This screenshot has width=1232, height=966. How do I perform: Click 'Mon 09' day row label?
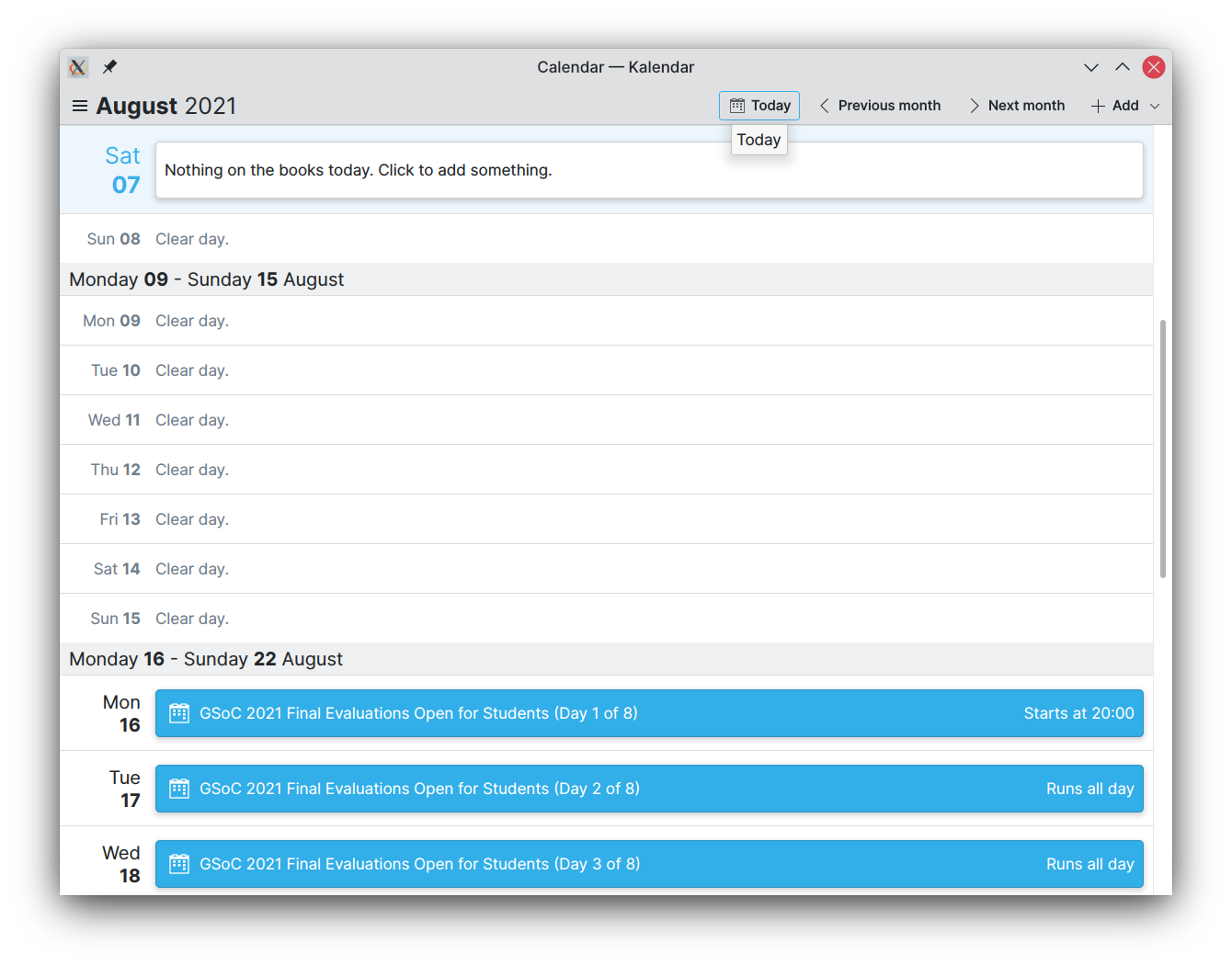pyautogui.click(x=112, y=321)
